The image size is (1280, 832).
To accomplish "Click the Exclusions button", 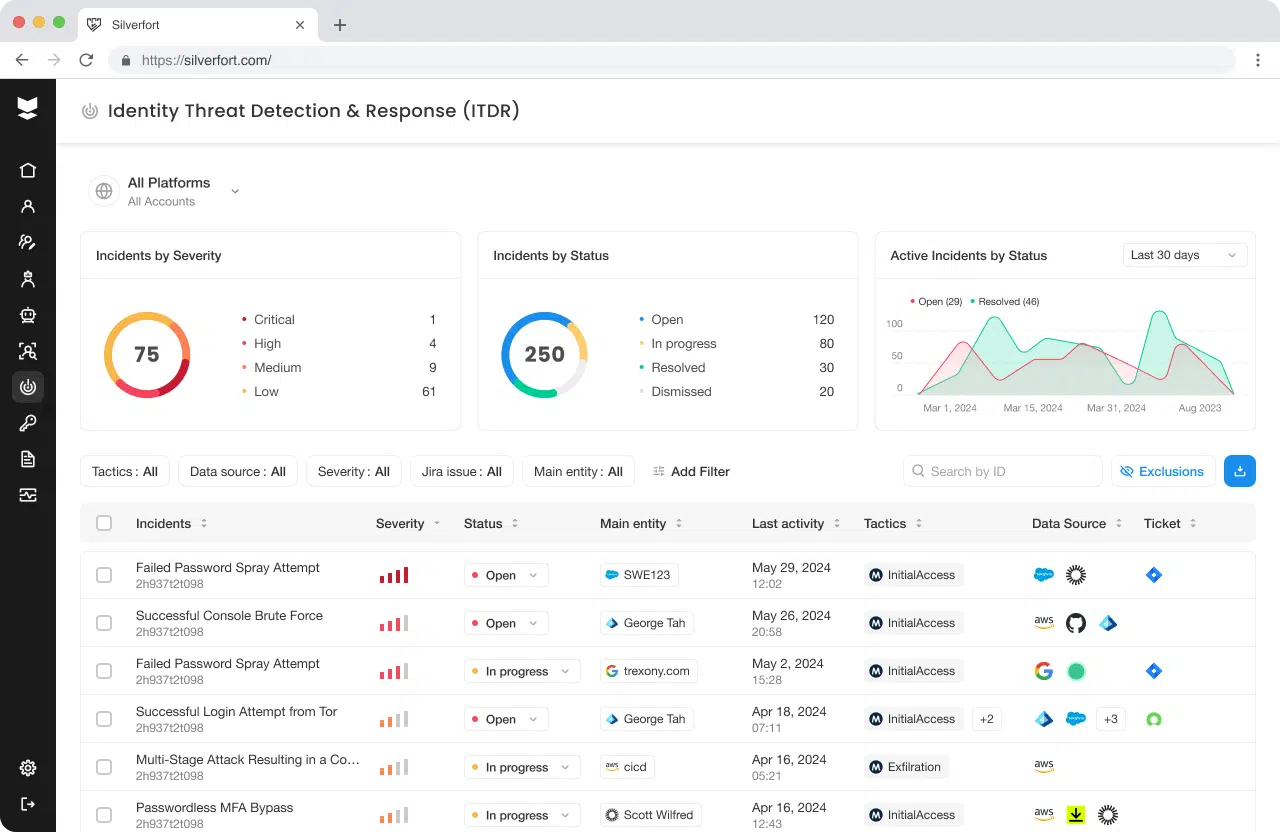I will point(1162,471).
